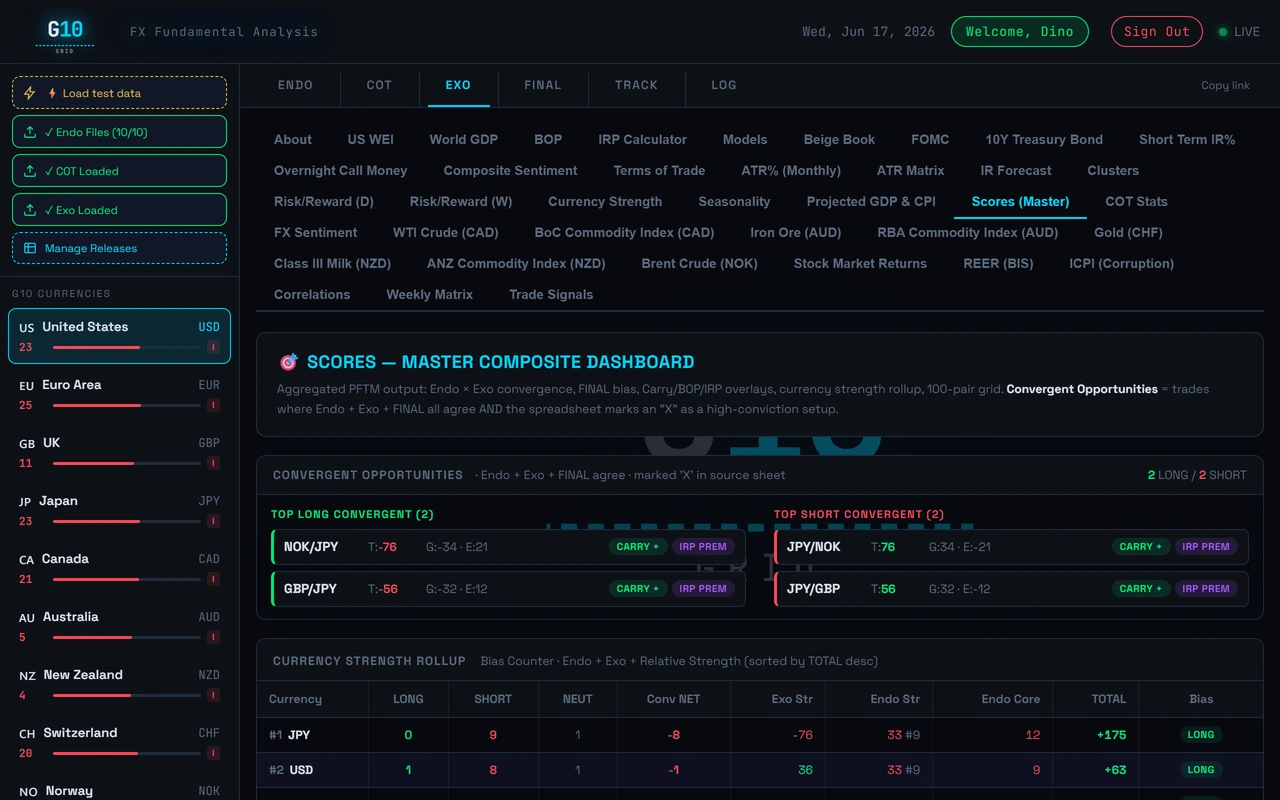
Task: Click the target icon beside Scores dashboard title
Action: (x=288, y=362)
